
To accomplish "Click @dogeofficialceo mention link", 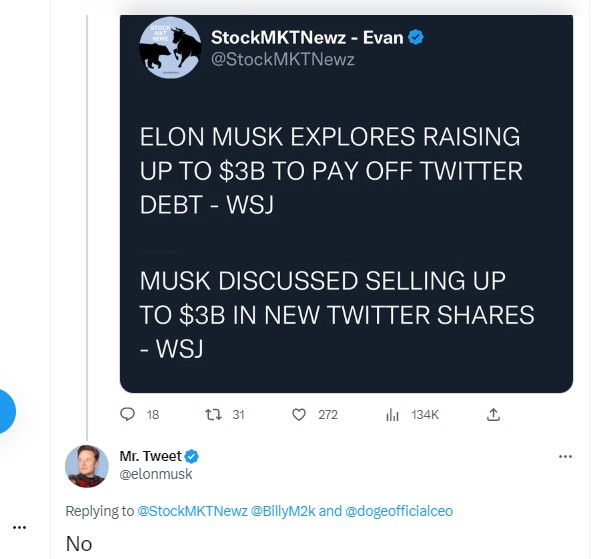I will pos(400,511).
